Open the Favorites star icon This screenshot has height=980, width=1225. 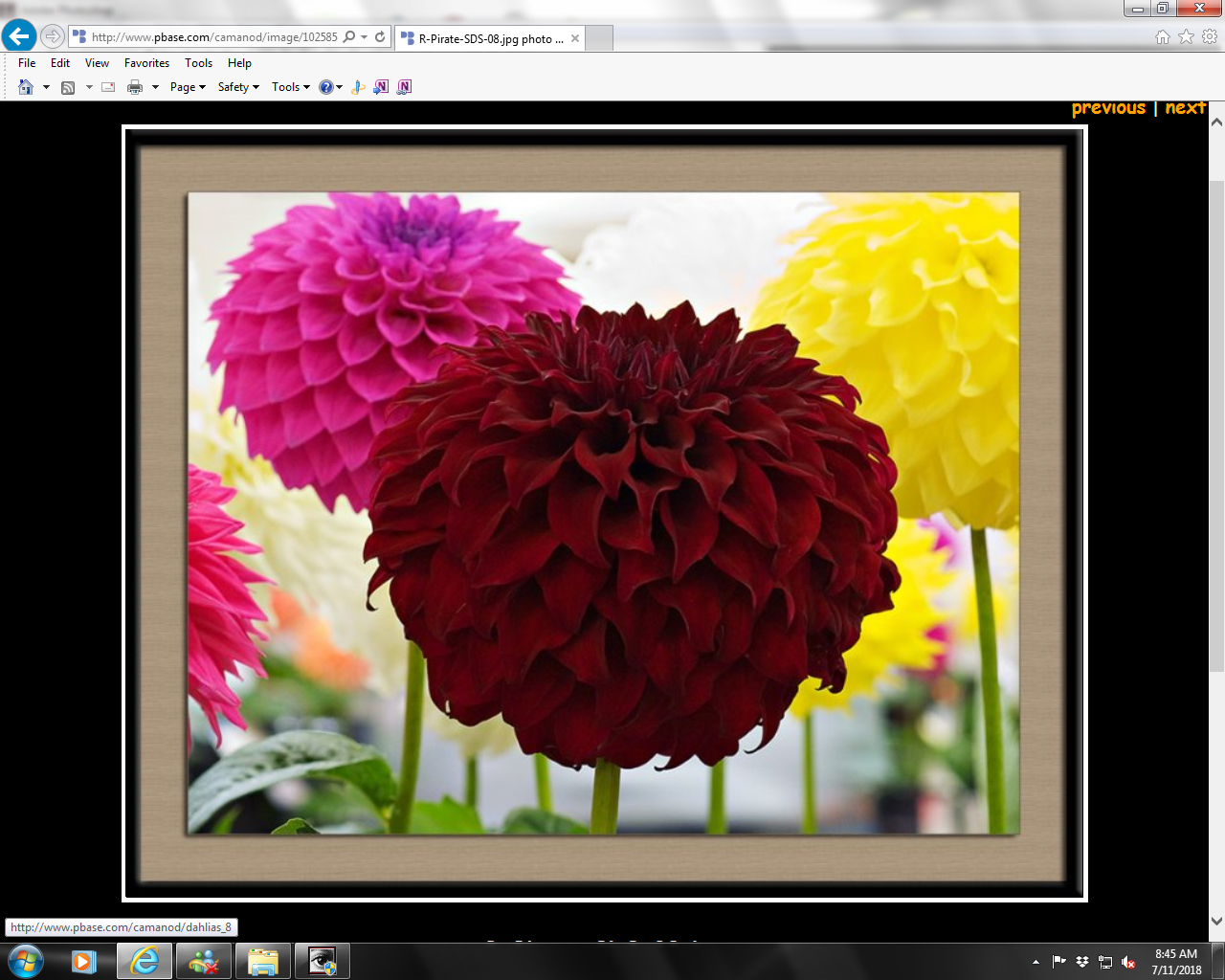click(x=1186, y=36)
